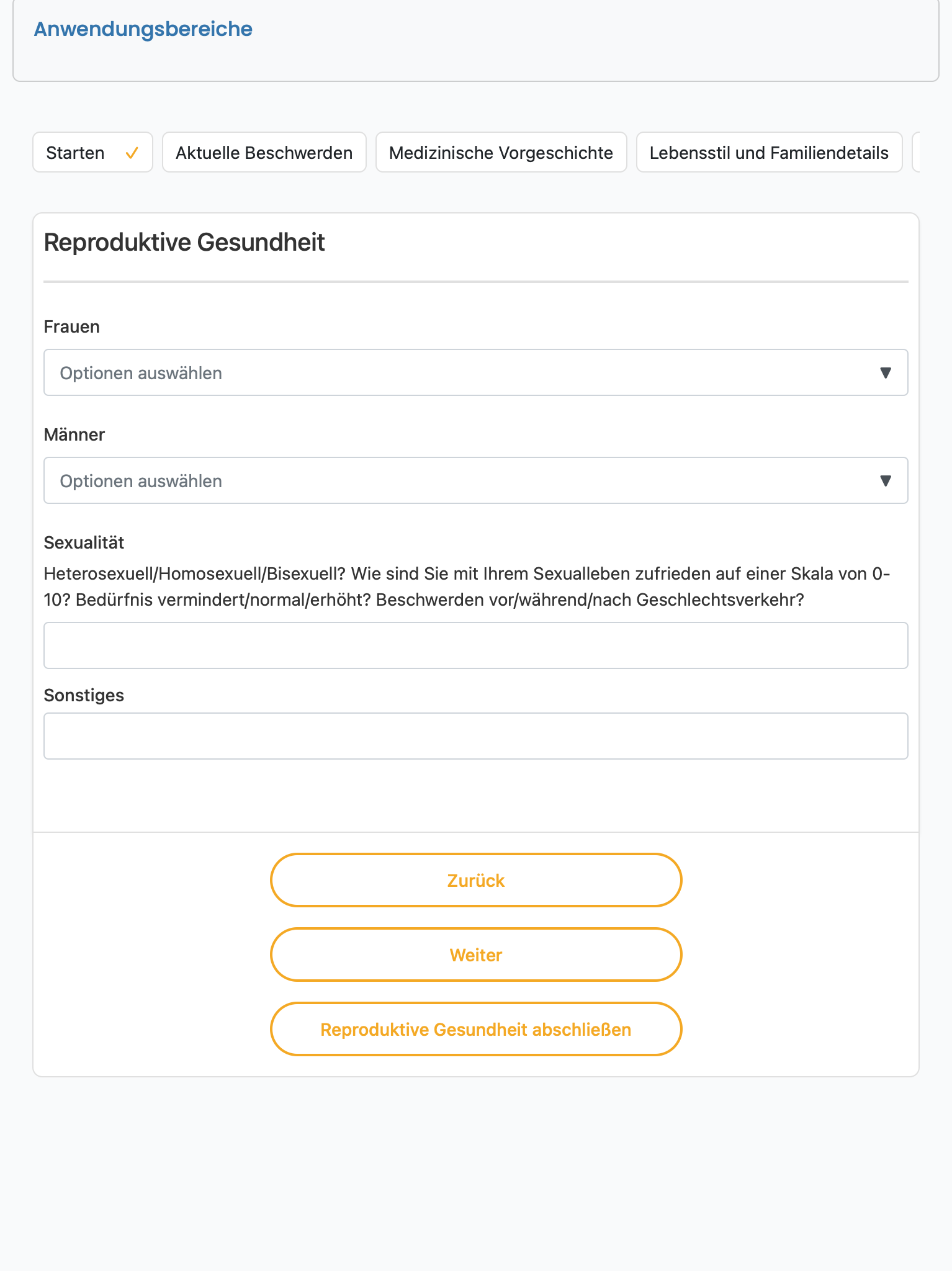Go to Medizinische Vorgeschichte tab

pyautogui.click(x=501, y=152)
